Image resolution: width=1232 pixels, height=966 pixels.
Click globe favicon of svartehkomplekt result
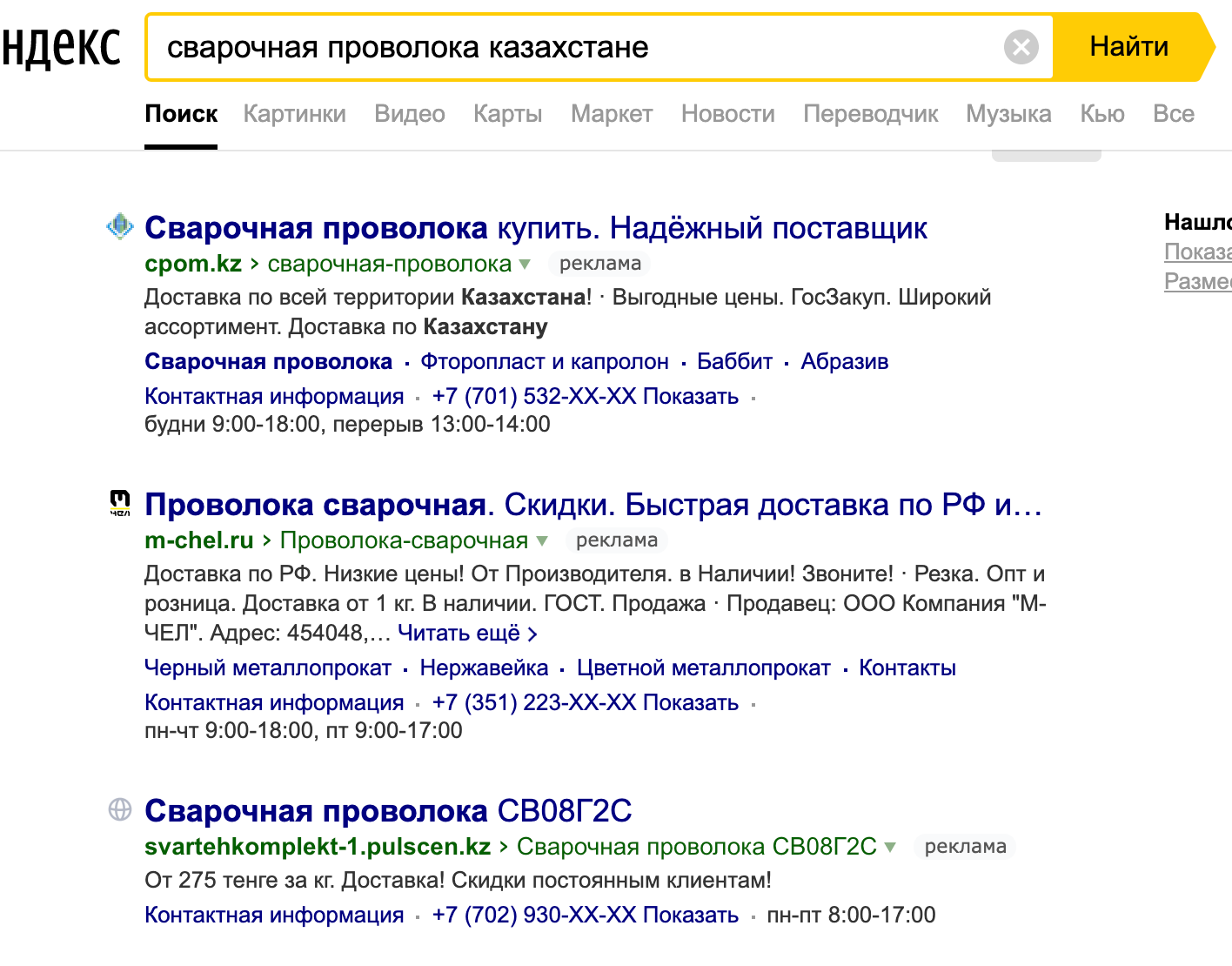(119, 809)
